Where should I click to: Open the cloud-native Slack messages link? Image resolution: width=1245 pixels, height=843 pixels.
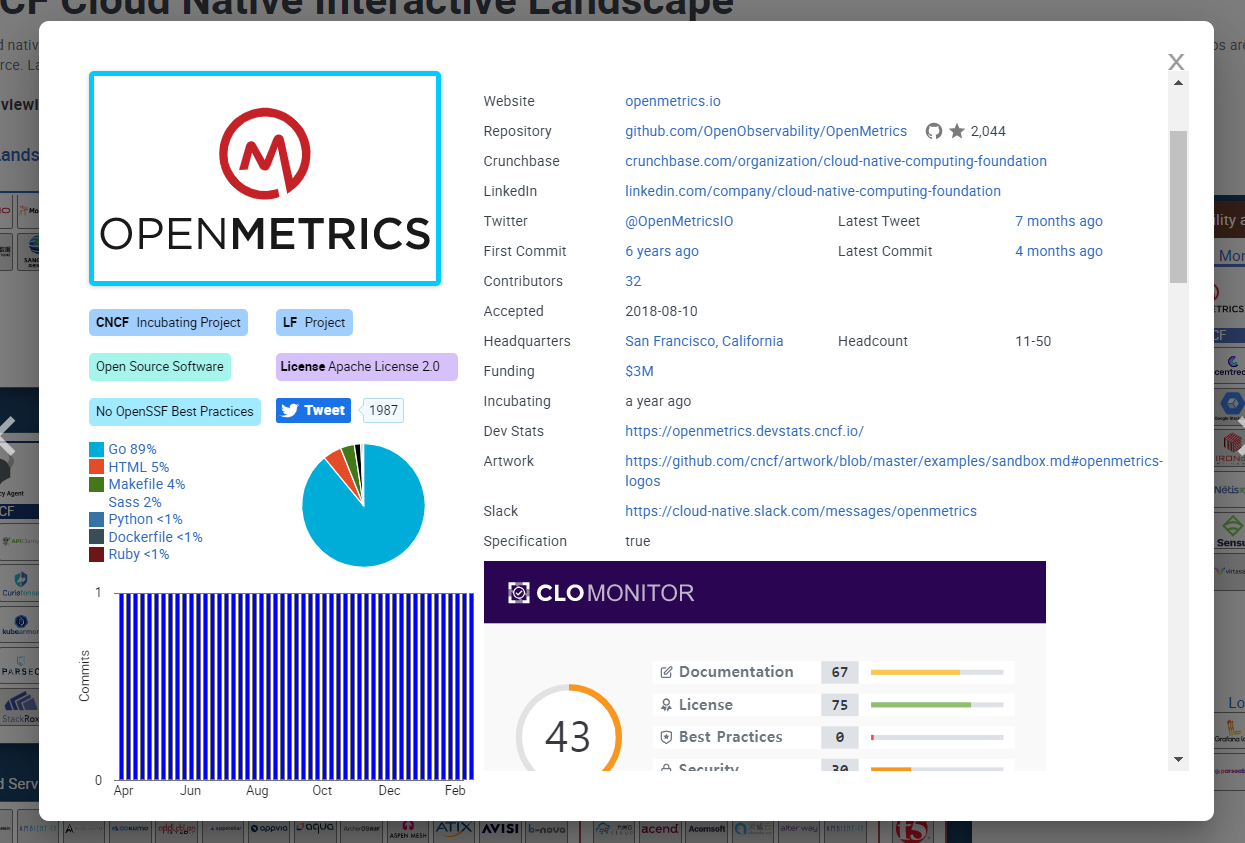pos(801,511)
